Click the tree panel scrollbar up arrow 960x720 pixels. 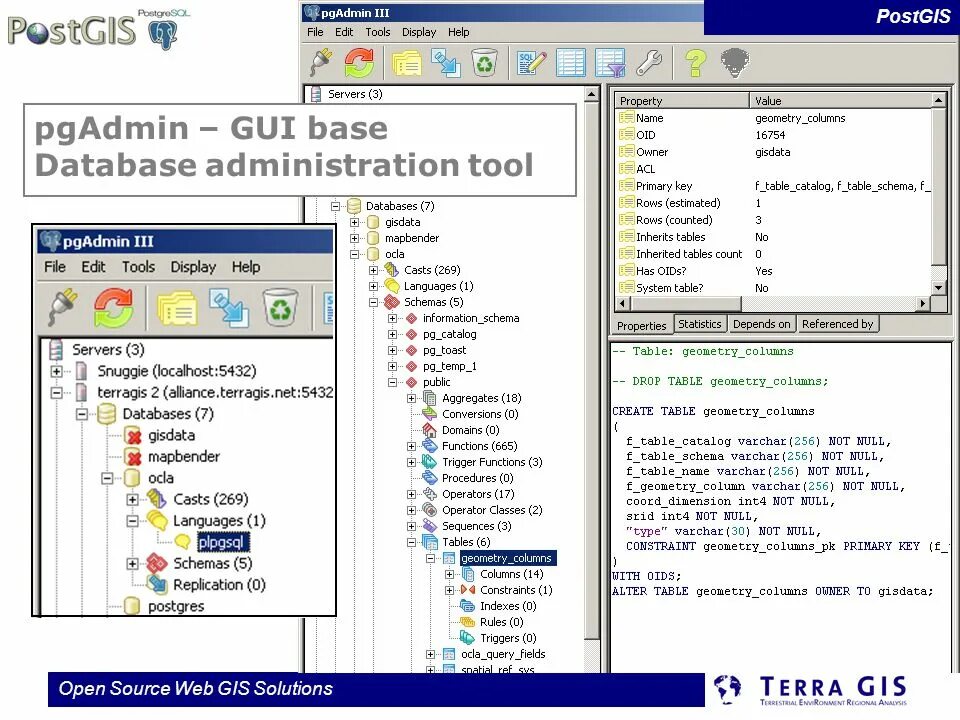pyautogui.click(x=591, y=94)
